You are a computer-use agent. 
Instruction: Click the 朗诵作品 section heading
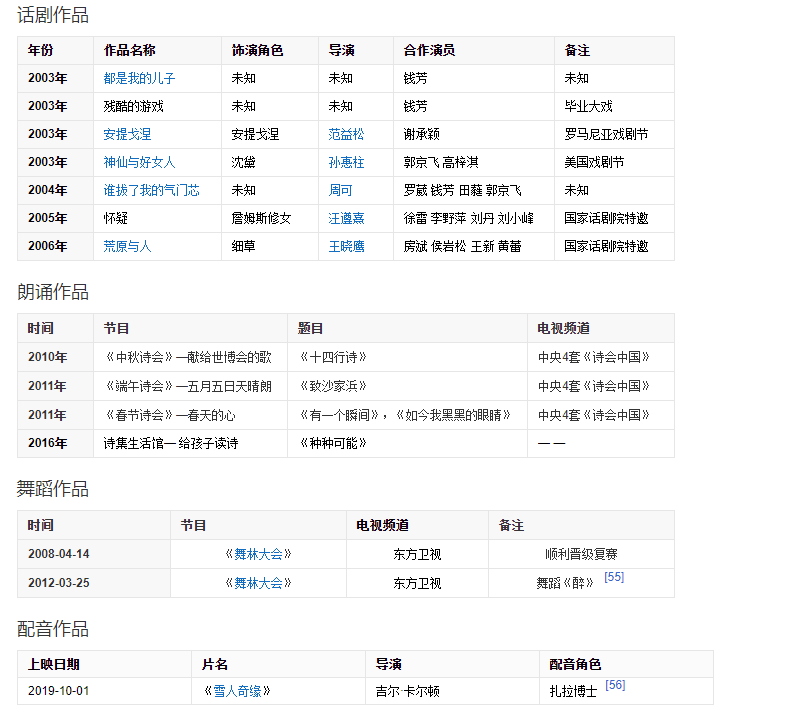(x=53, y=292)
